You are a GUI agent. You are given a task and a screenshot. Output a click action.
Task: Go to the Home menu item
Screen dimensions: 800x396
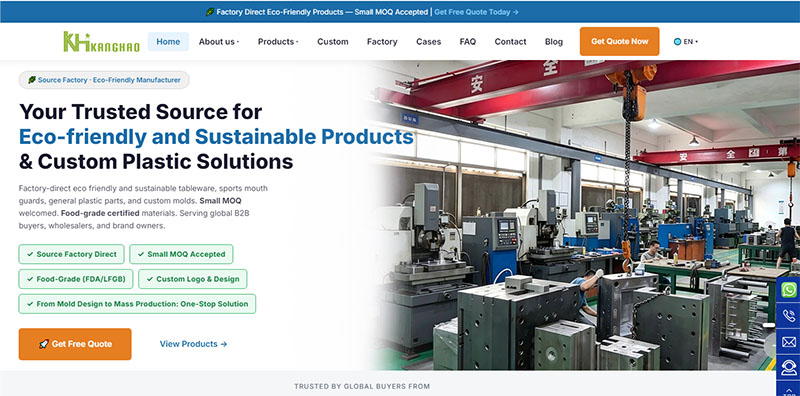pyautogui.click(x=168, y=42)
